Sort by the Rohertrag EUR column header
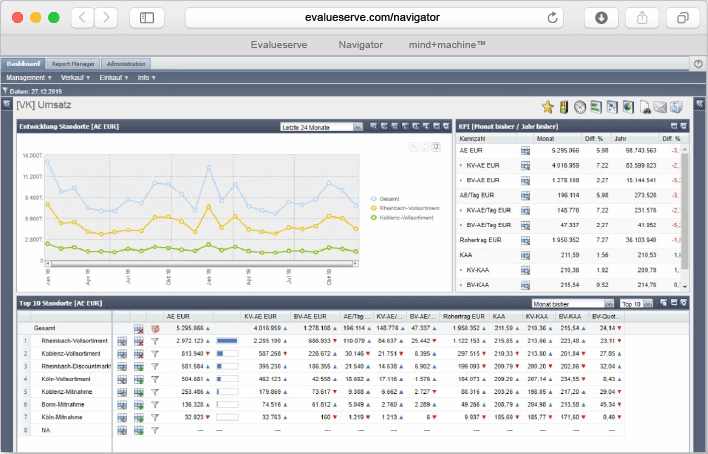 coord(464,317)
